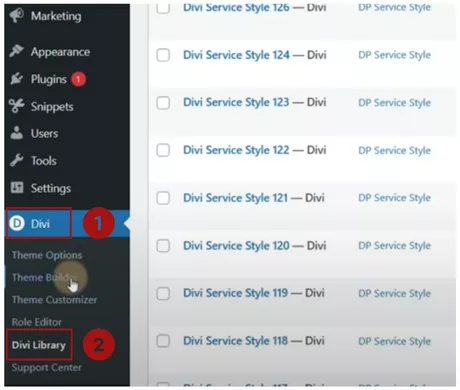Check the Divi Service Style 124 checkbox

coord(163,55)
